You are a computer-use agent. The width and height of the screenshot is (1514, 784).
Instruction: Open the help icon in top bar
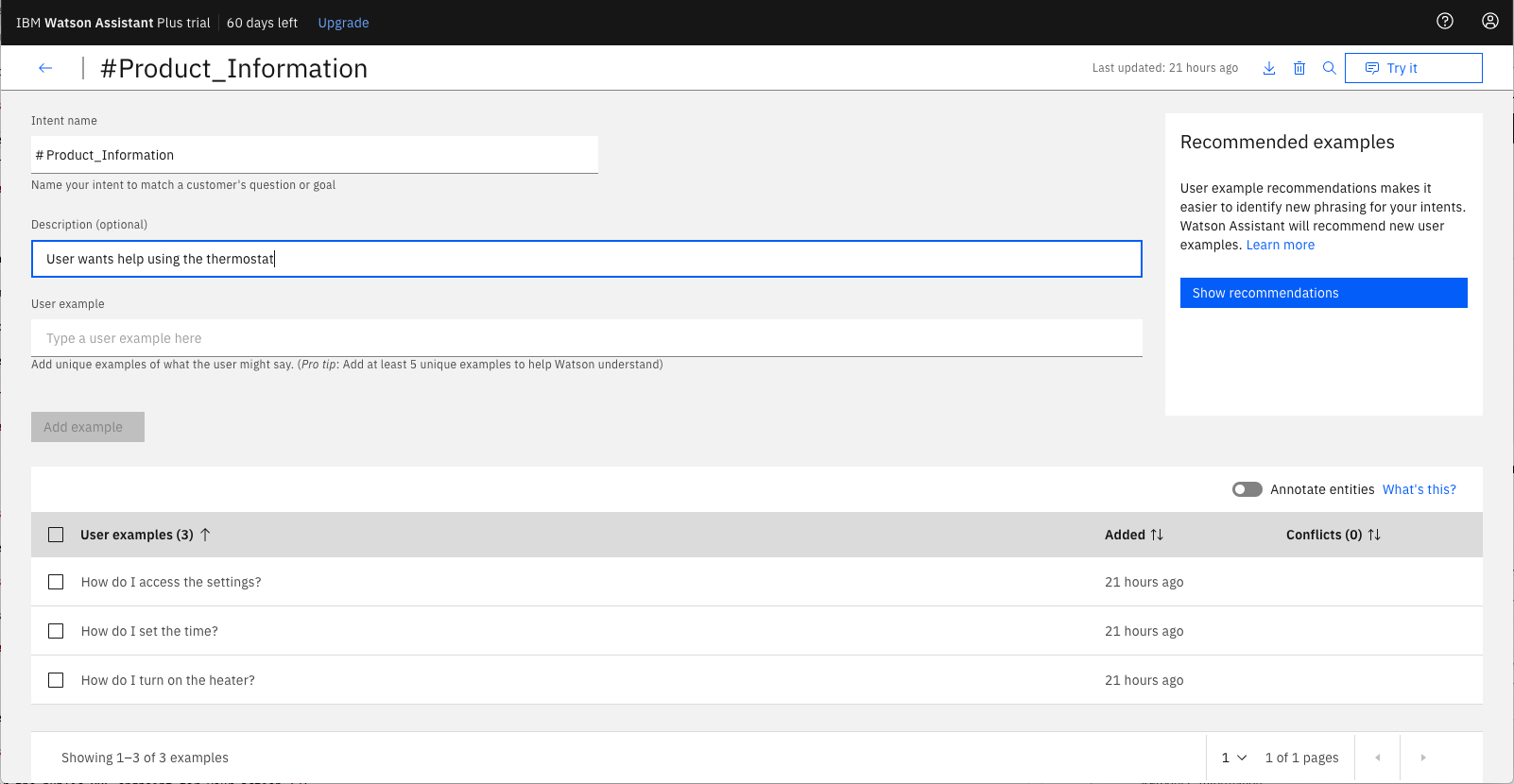pos(1445,21)
